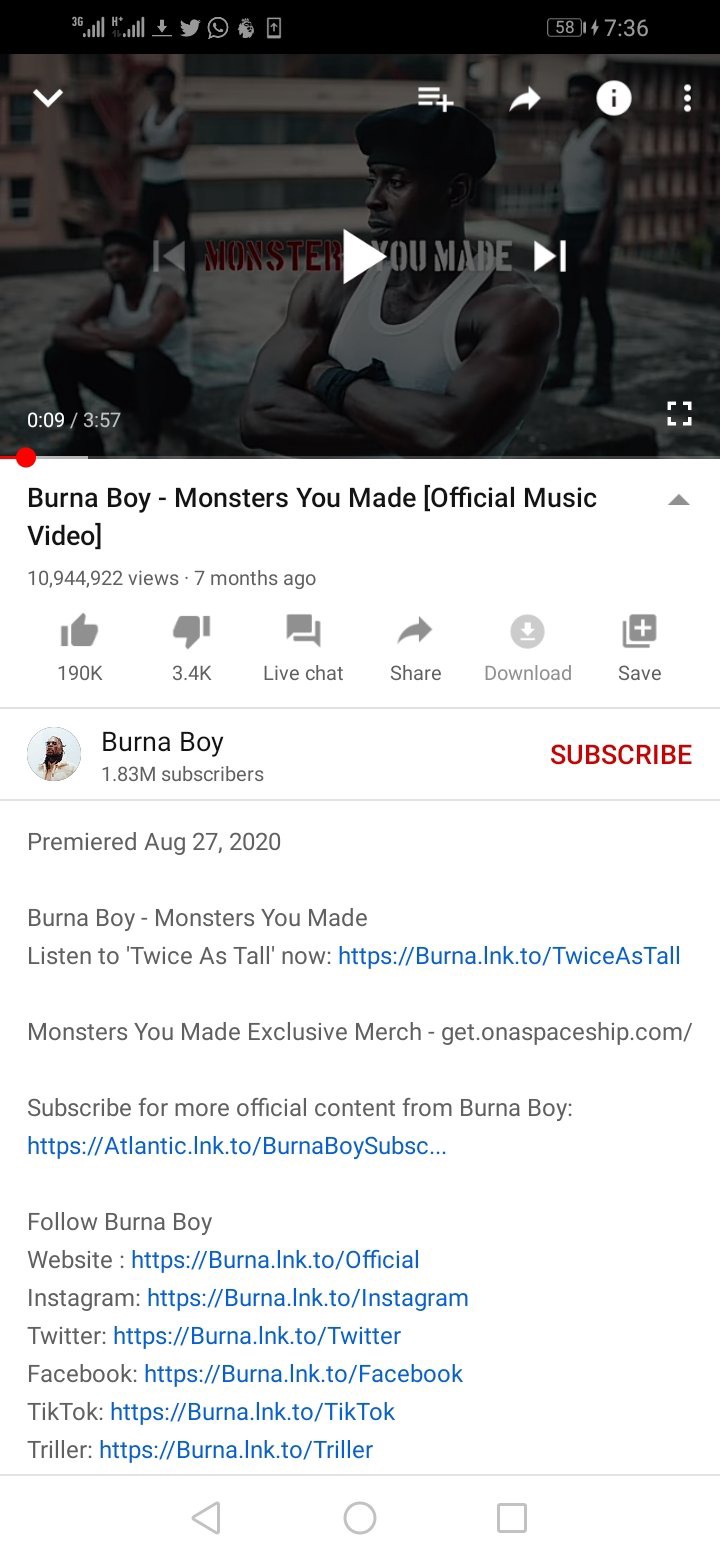The height and width of the screenshot is (1560, 720).
Task: Click the red progress bar scrubber dot
Action: click(x=26, y=458)
